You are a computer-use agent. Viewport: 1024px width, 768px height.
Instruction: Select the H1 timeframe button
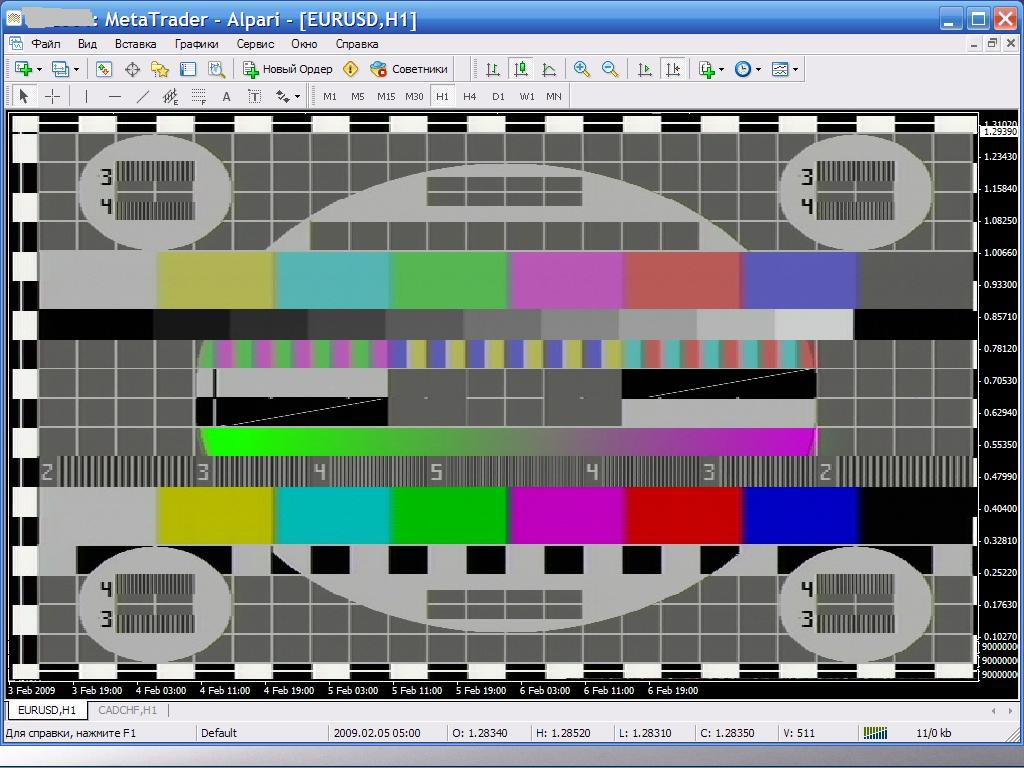point(442,97)
